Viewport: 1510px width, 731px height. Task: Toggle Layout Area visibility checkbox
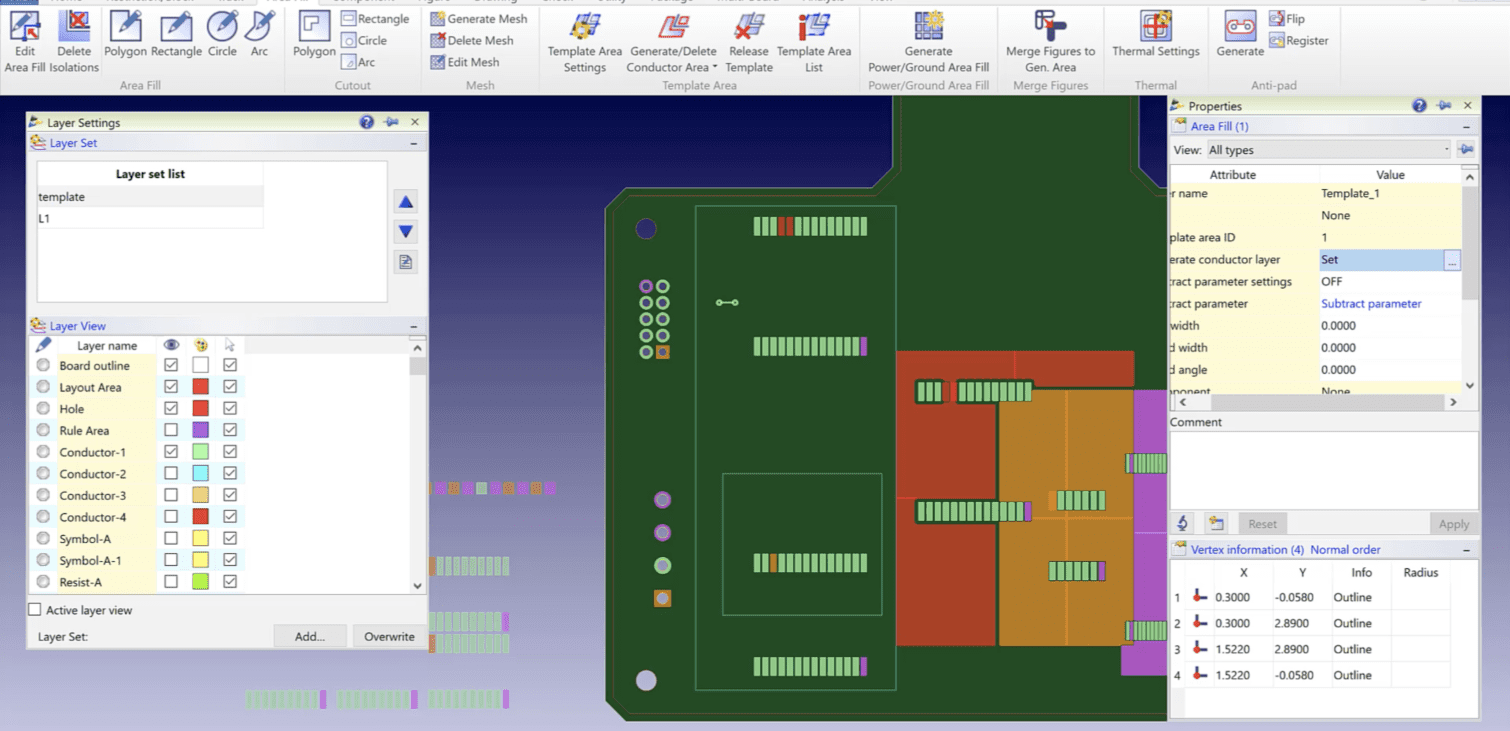pos(171,387)
